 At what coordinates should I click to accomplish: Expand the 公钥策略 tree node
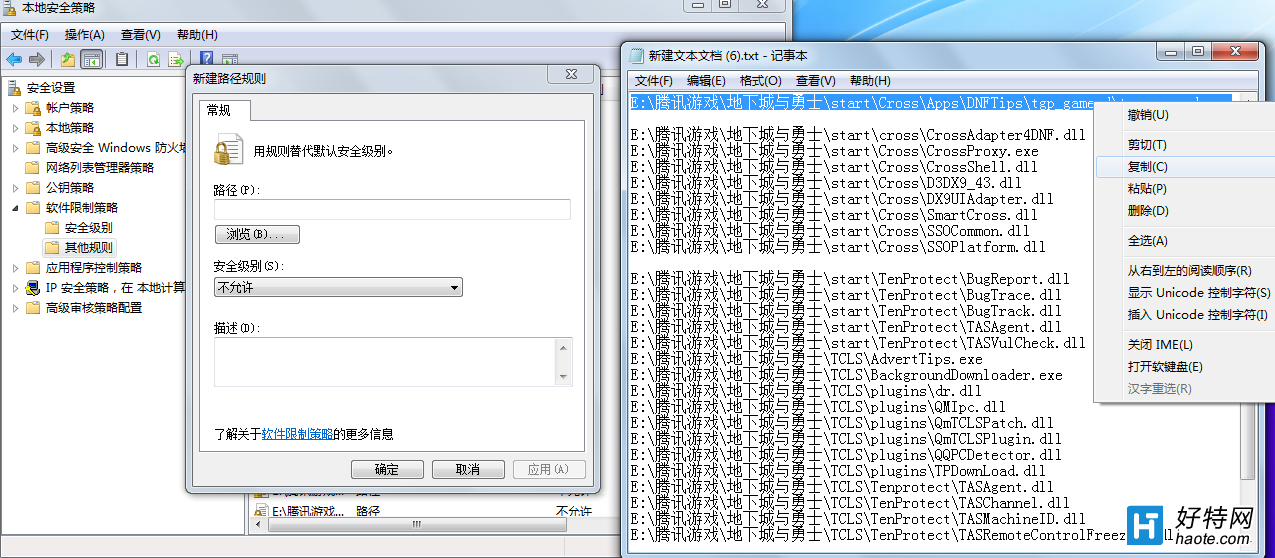(16, 187)
